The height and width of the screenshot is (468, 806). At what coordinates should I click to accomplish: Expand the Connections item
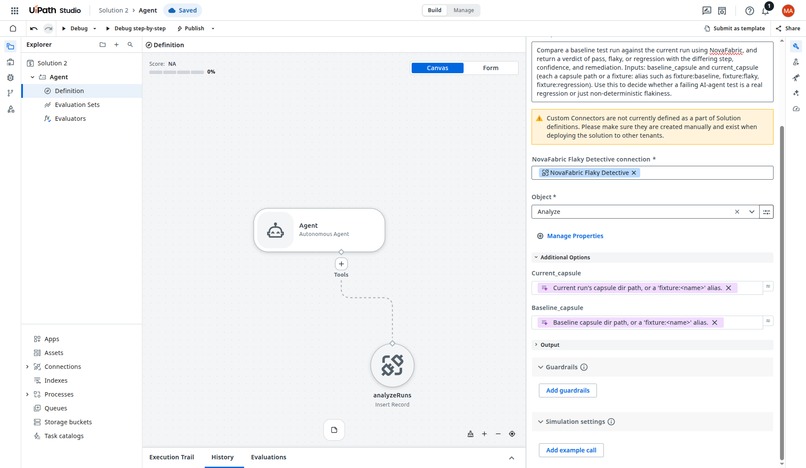27,367
